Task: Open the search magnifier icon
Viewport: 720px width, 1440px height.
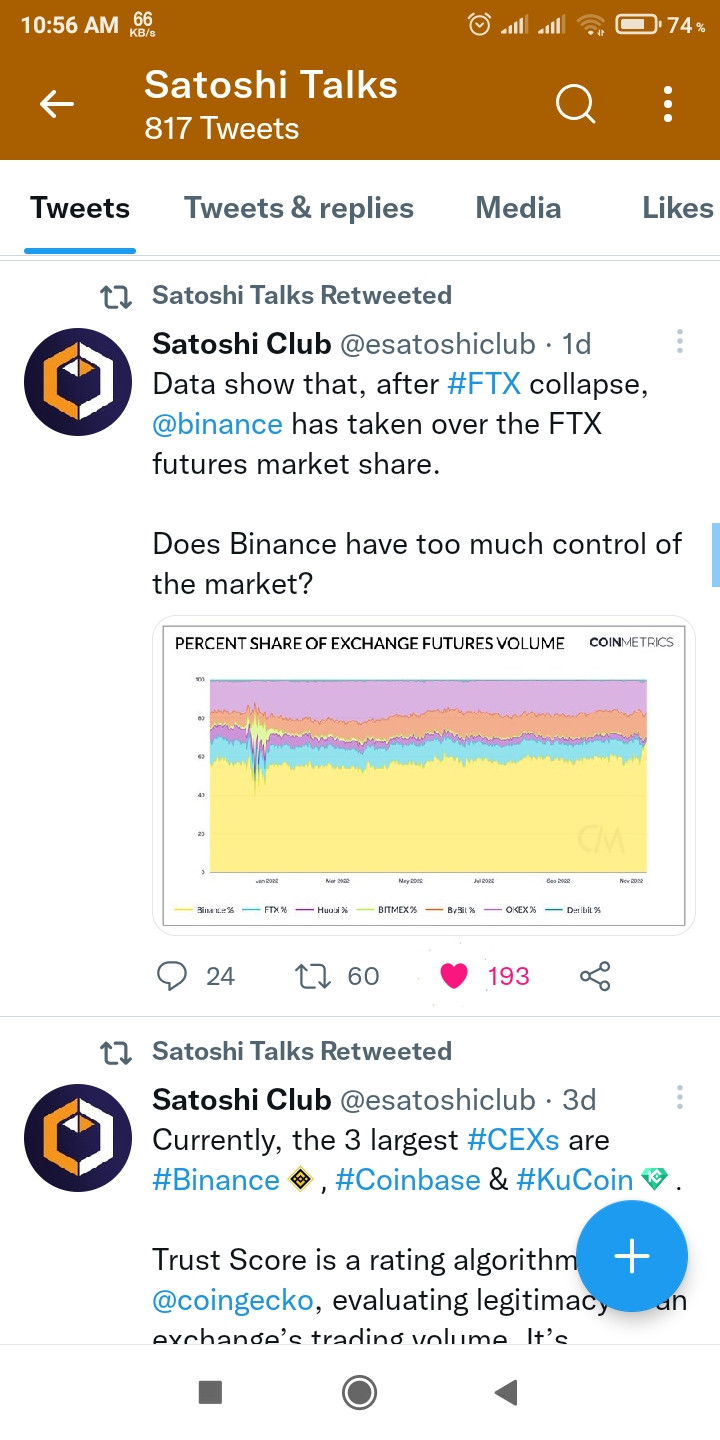Action: [x=576, y=103]
